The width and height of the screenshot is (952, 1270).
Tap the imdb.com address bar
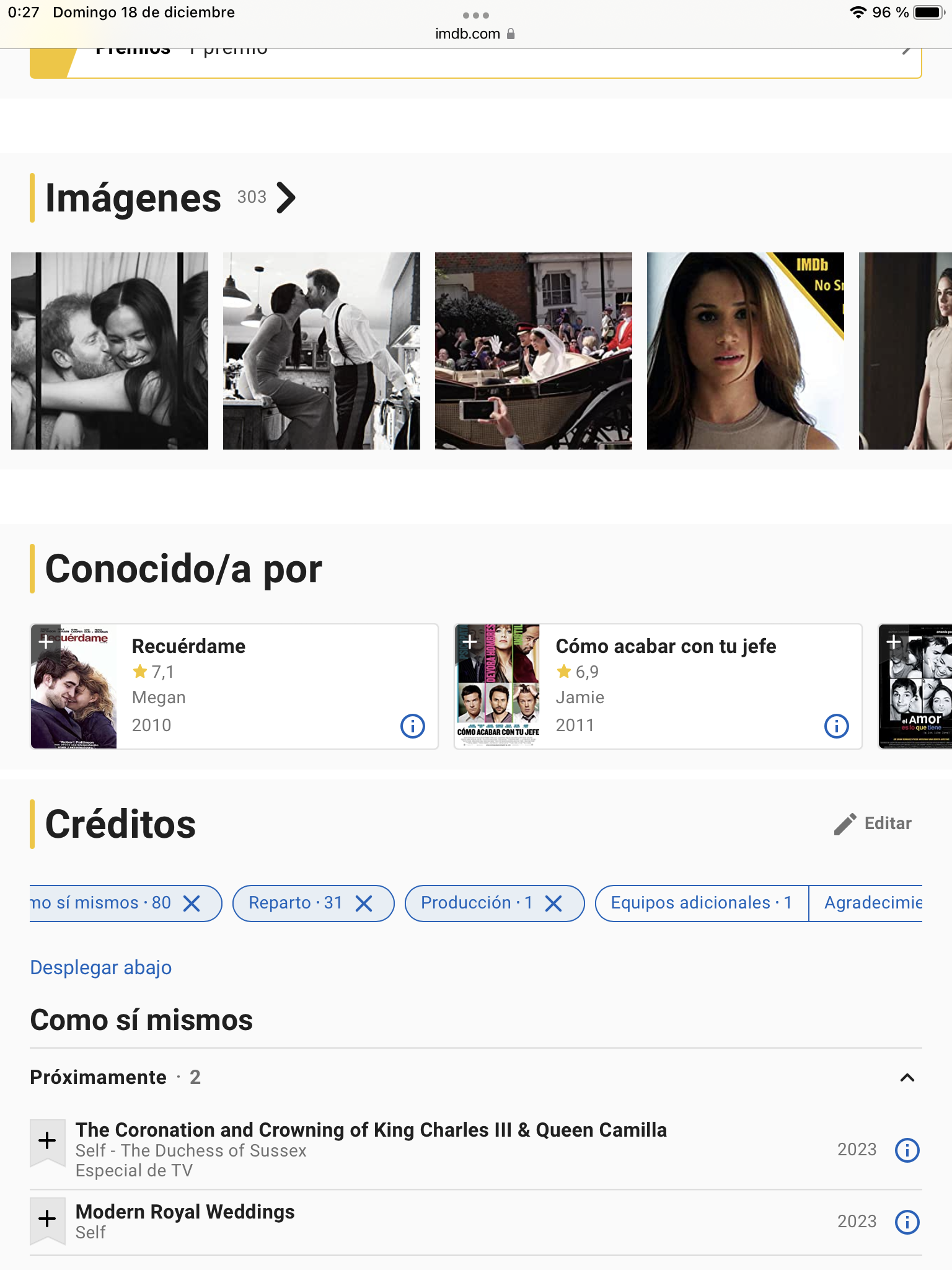(476, 33)
